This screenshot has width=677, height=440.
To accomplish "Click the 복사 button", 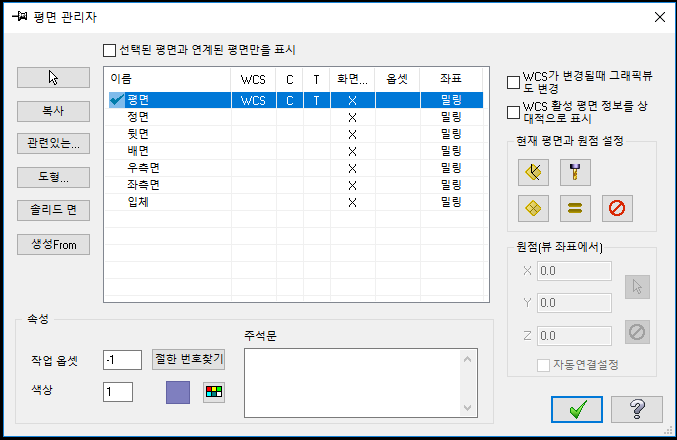I will click(x=54, y=111).
